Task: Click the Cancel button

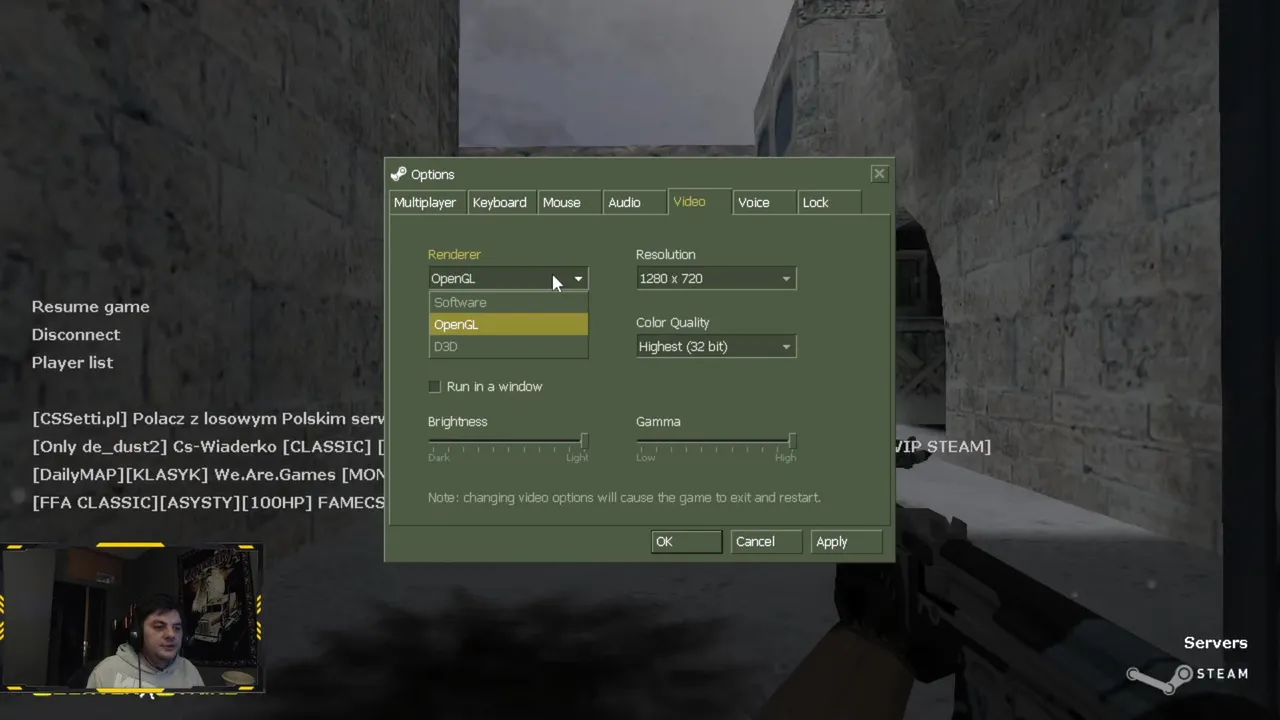Action: (x=766, y=541)
